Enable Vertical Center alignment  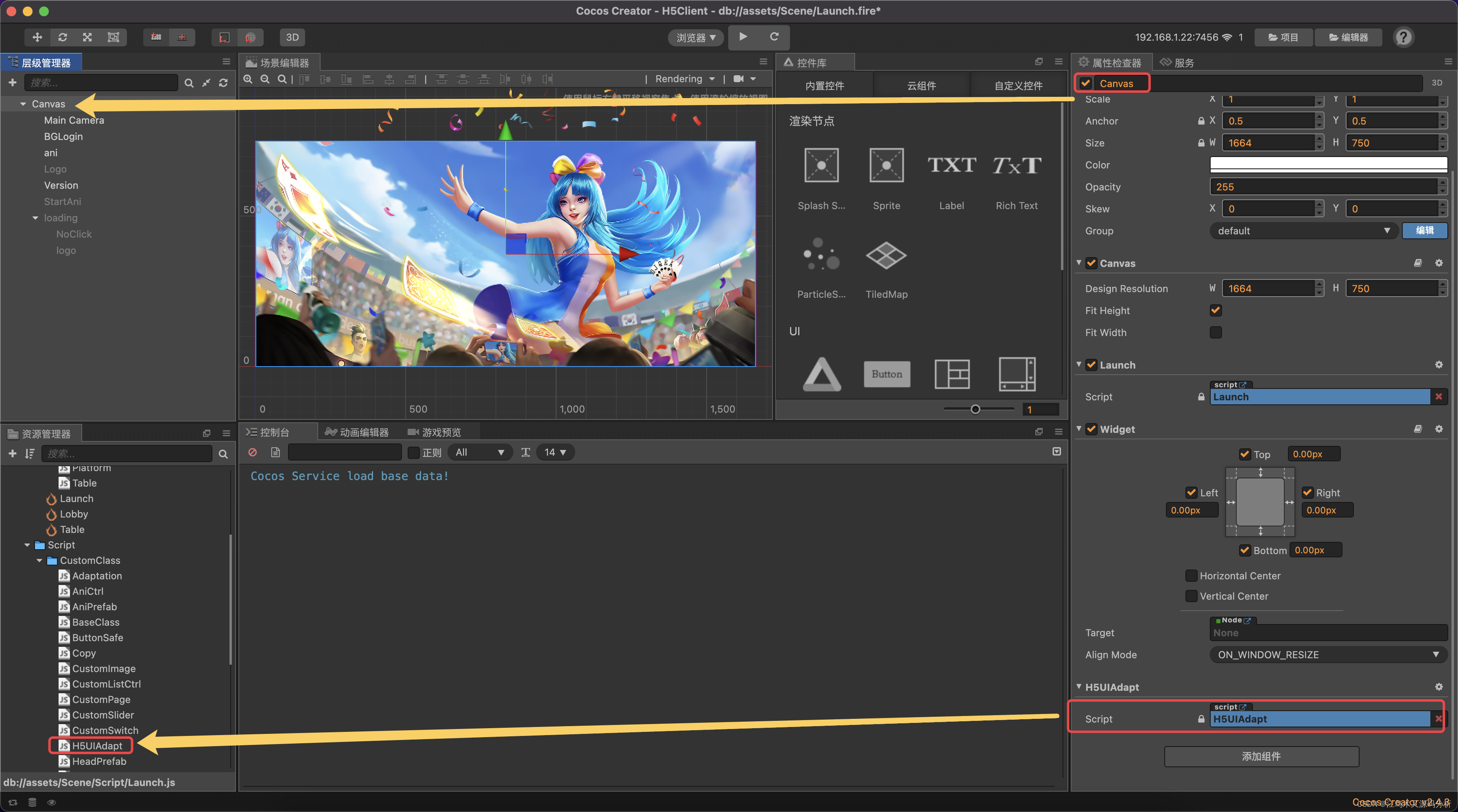pos(1192,596)
